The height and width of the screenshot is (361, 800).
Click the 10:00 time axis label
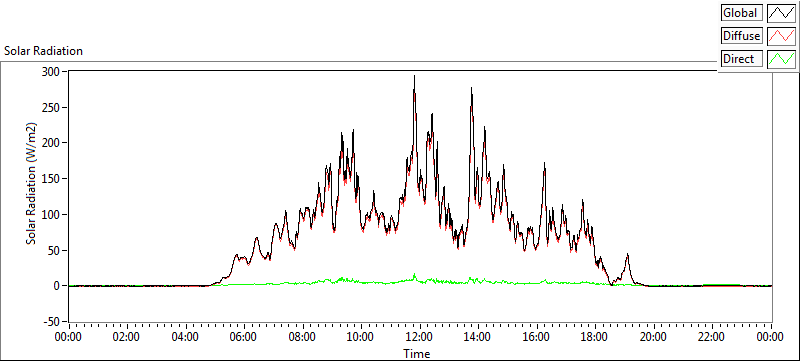[x=361, y=337]
